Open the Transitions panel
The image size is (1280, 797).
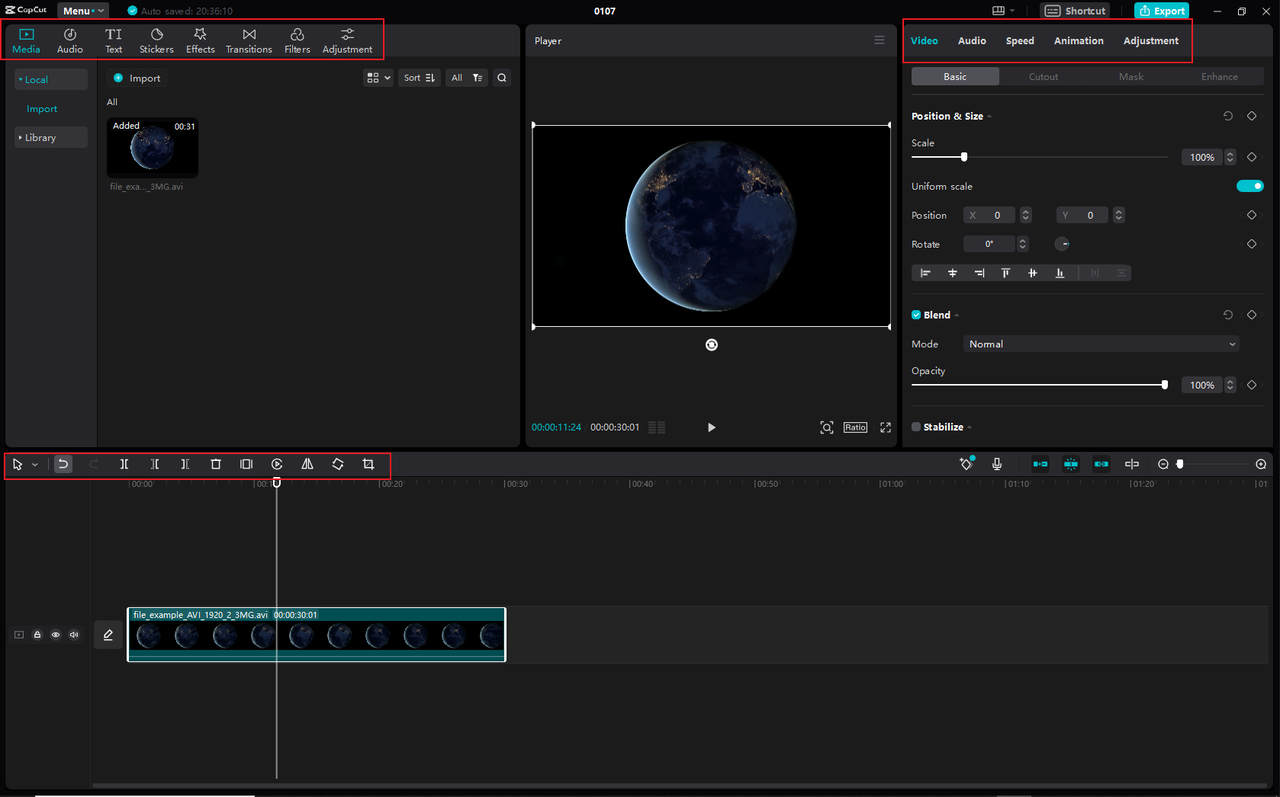tap(248, 39)
